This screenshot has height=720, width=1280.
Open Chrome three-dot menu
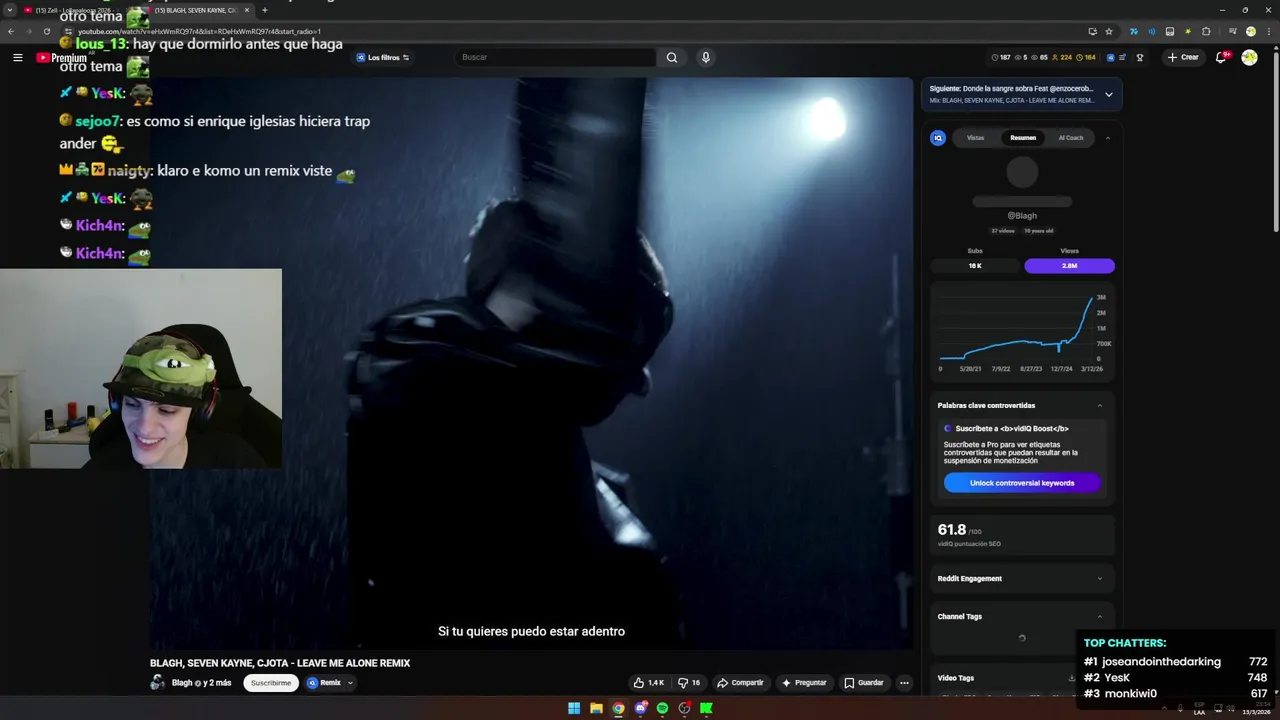(x=1267, y=31)
